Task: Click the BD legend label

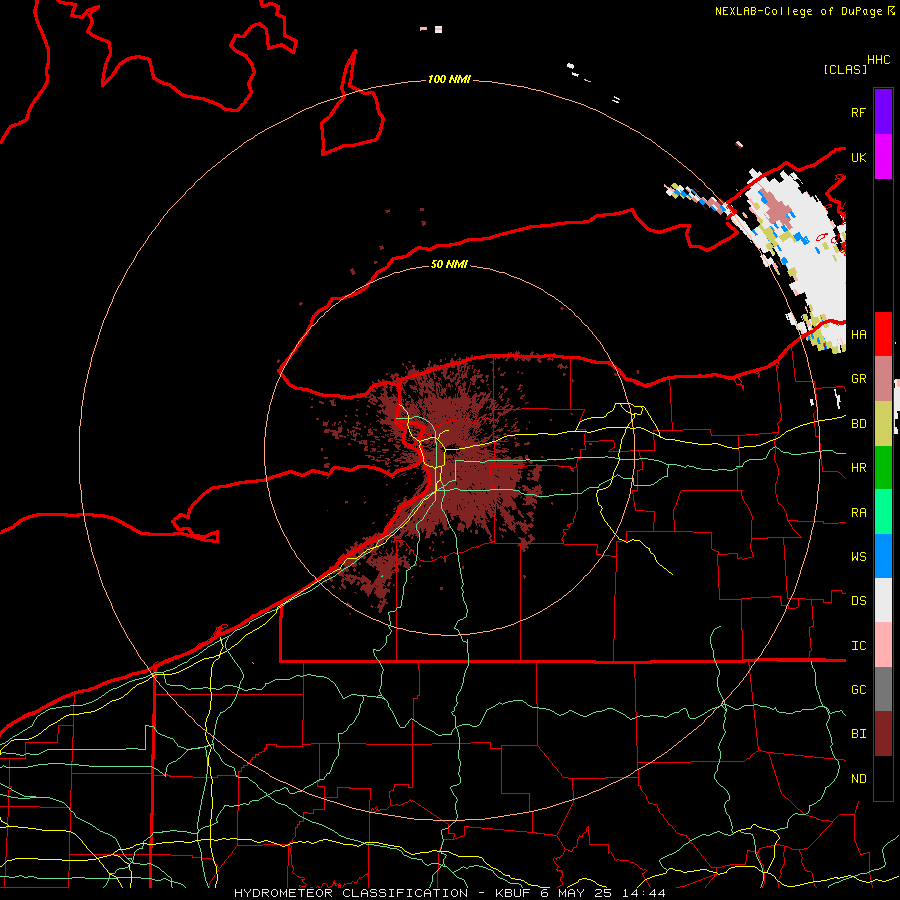Action: pos(858,424)
